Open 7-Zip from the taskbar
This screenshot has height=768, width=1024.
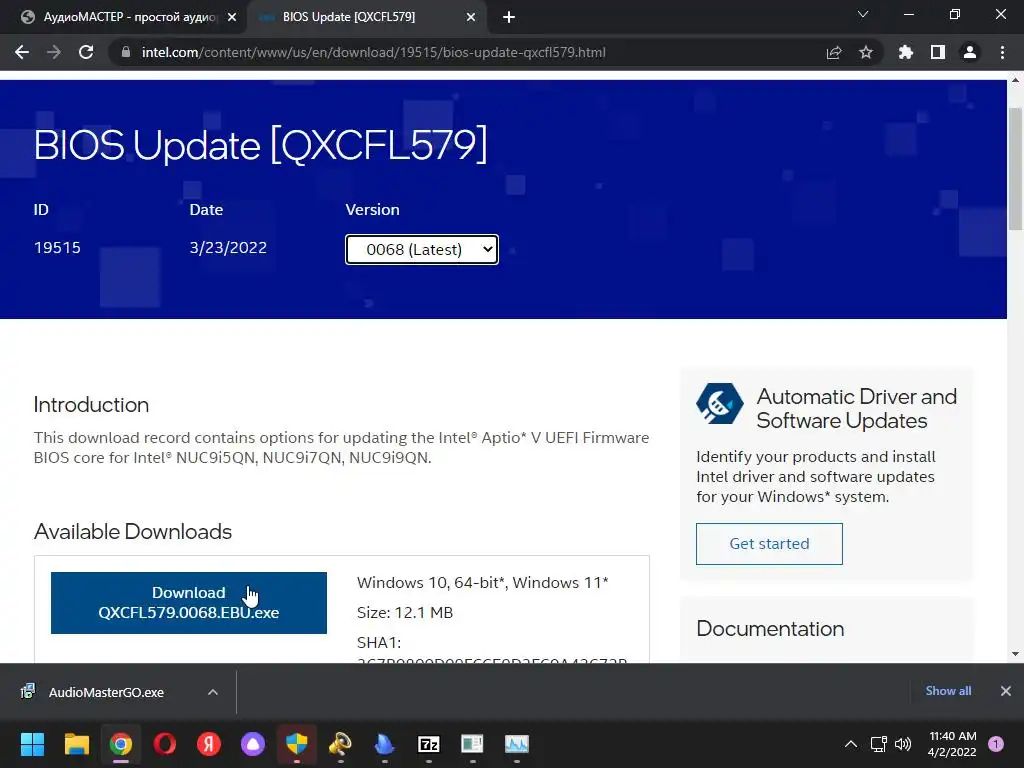428,744
